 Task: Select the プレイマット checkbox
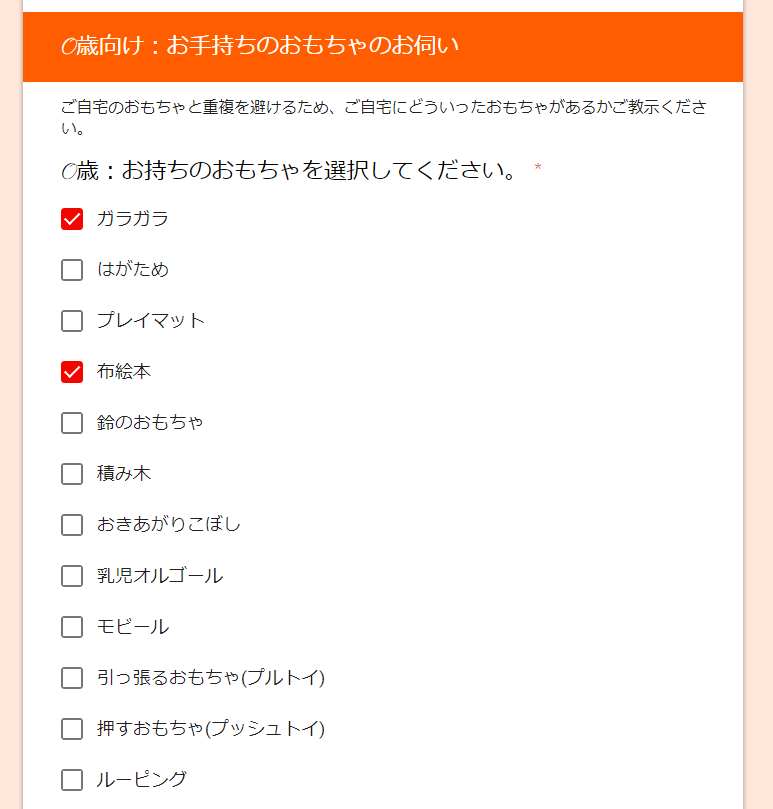(72, 321)
